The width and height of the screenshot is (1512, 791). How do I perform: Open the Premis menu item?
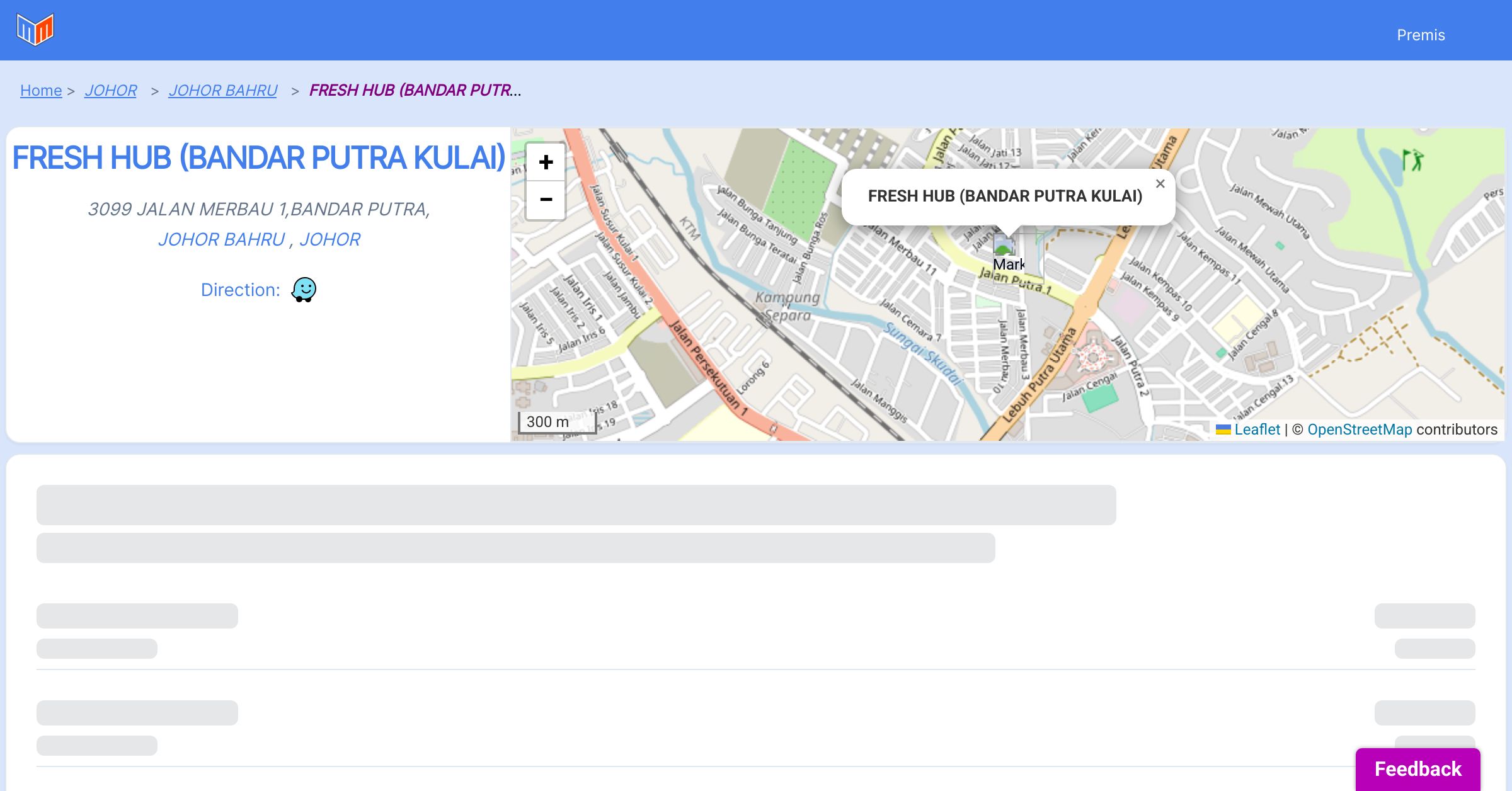1421,35
